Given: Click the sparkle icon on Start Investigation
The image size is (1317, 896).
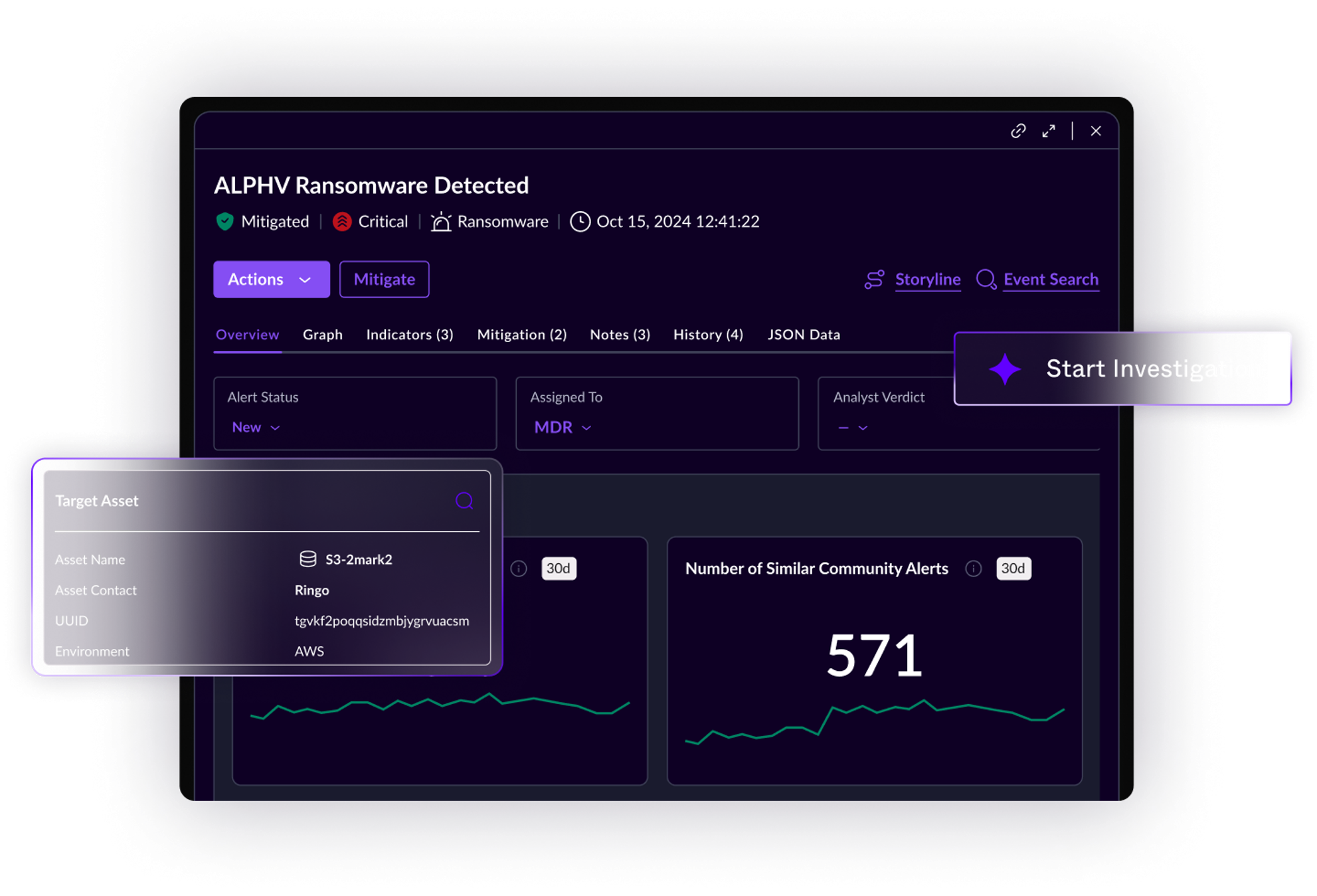Looking at the screenshot, I should pos(1004,369).
